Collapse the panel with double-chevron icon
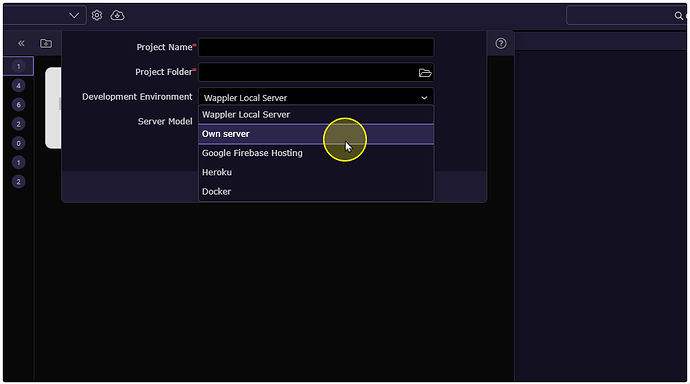Viewport: 690px width, 384px height. coord(21,43)
